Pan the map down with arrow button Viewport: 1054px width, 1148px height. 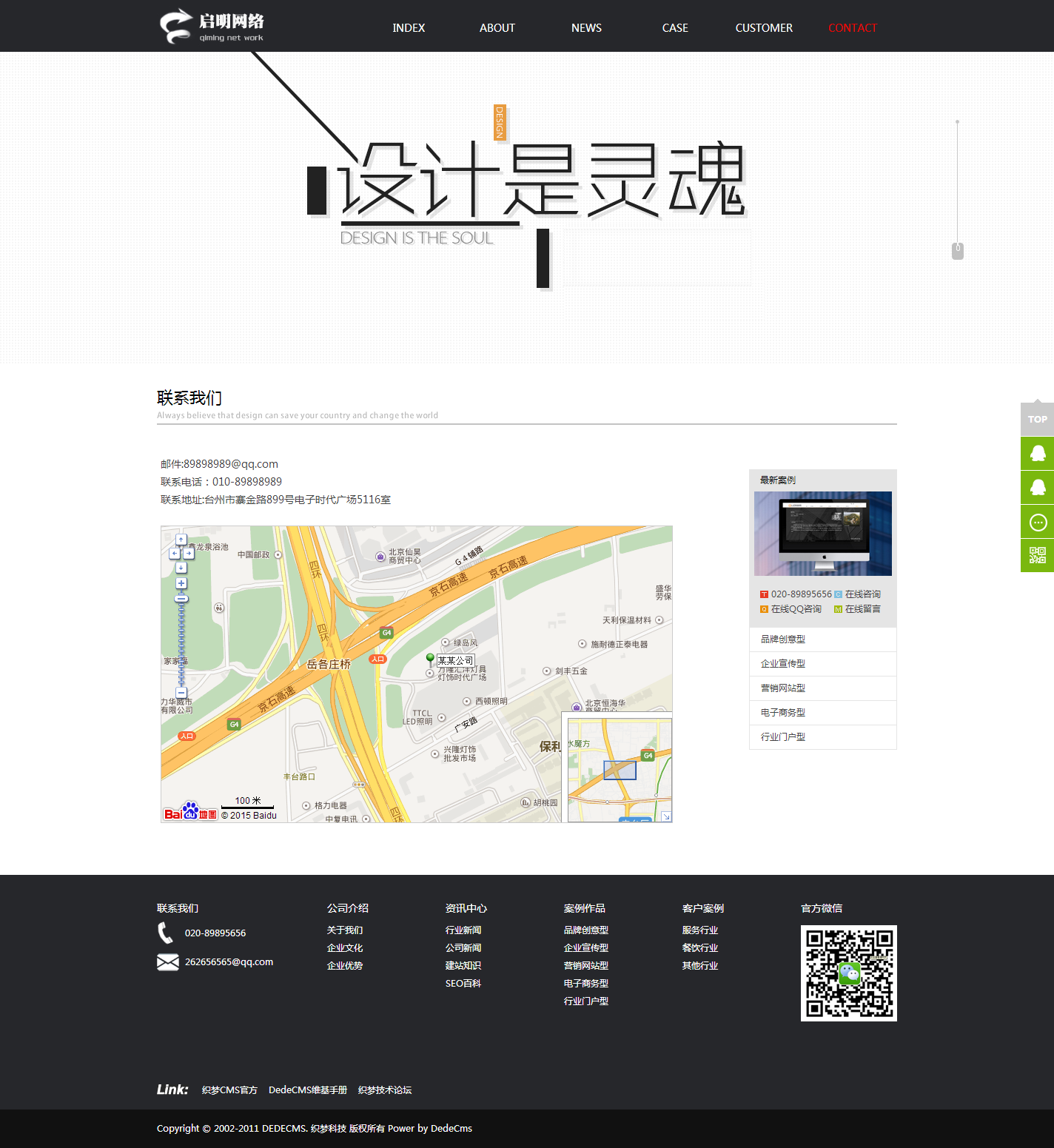coord(181,568)
